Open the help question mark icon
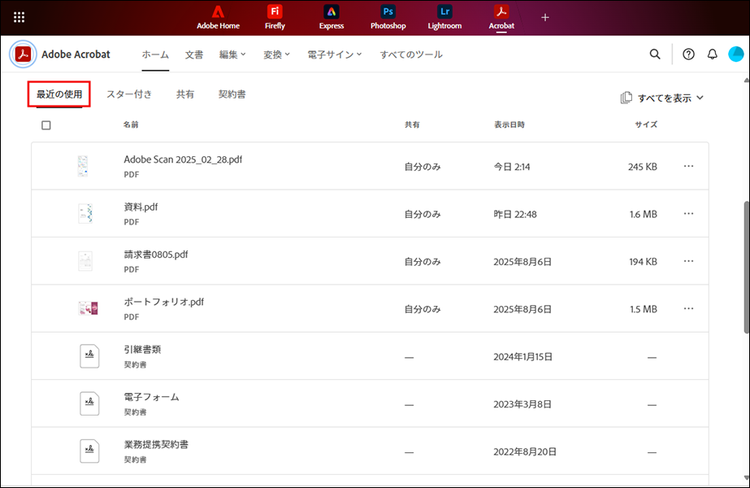Screen dimensions: 750x488 (x=688, y=54)
